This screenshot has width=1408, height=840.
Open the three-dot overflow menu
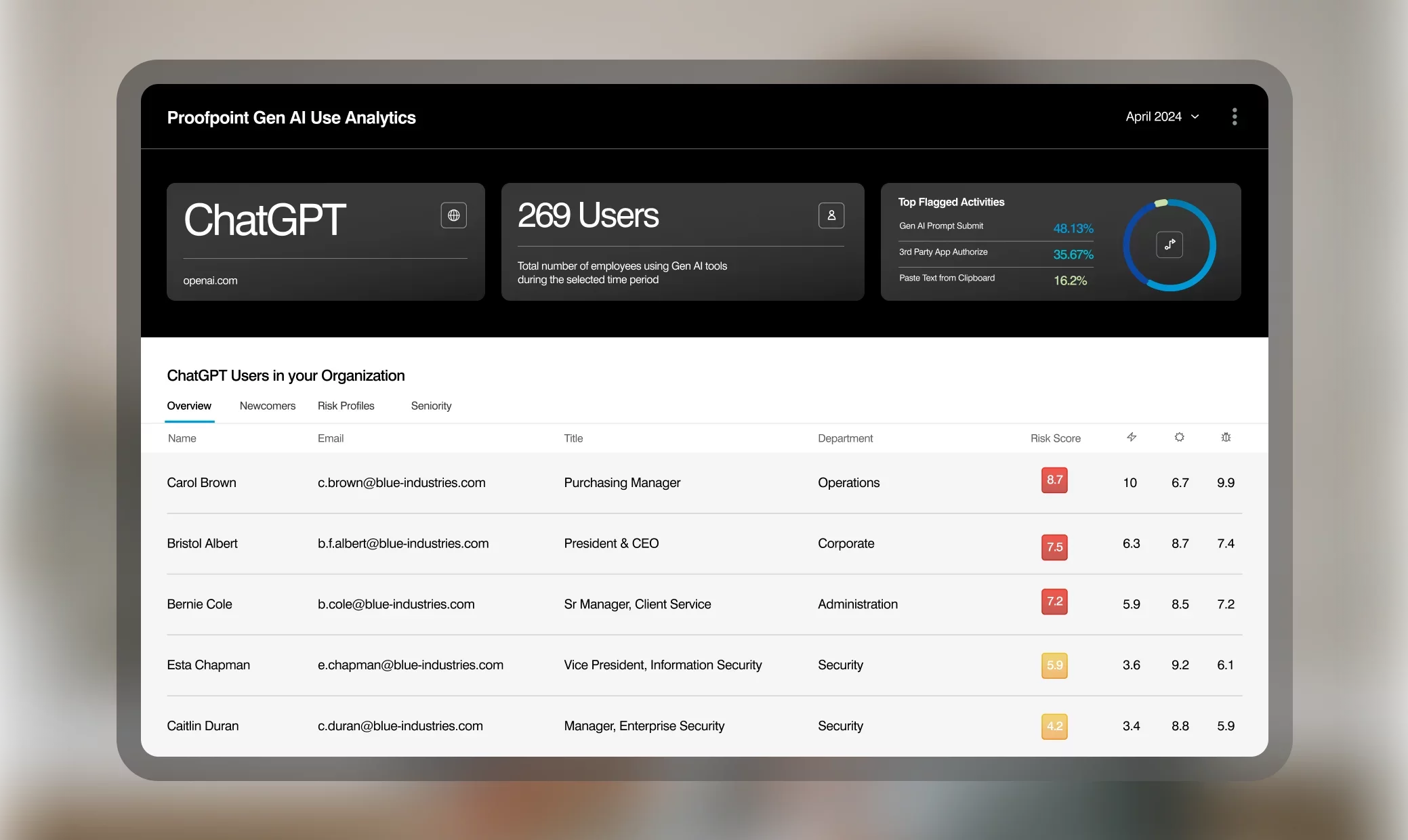tap(1235, 117)
